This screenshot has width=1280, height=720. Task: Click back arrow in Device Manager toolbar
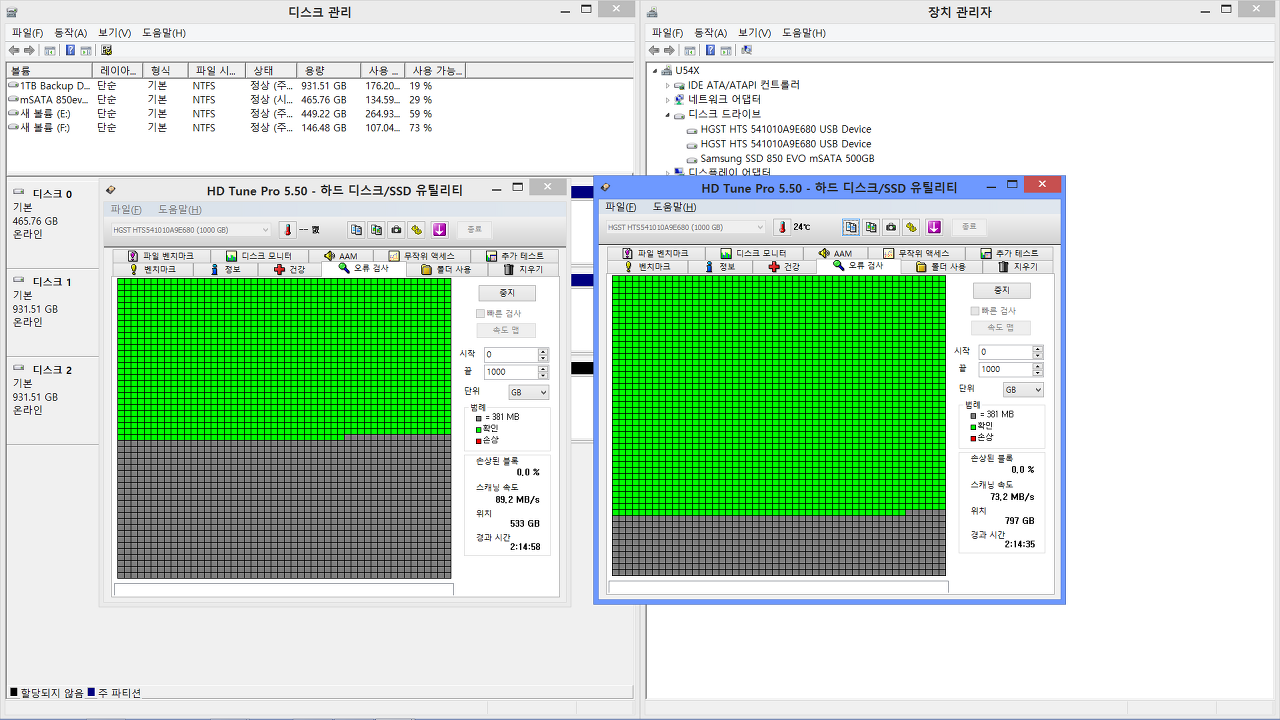tap(654, 50)
